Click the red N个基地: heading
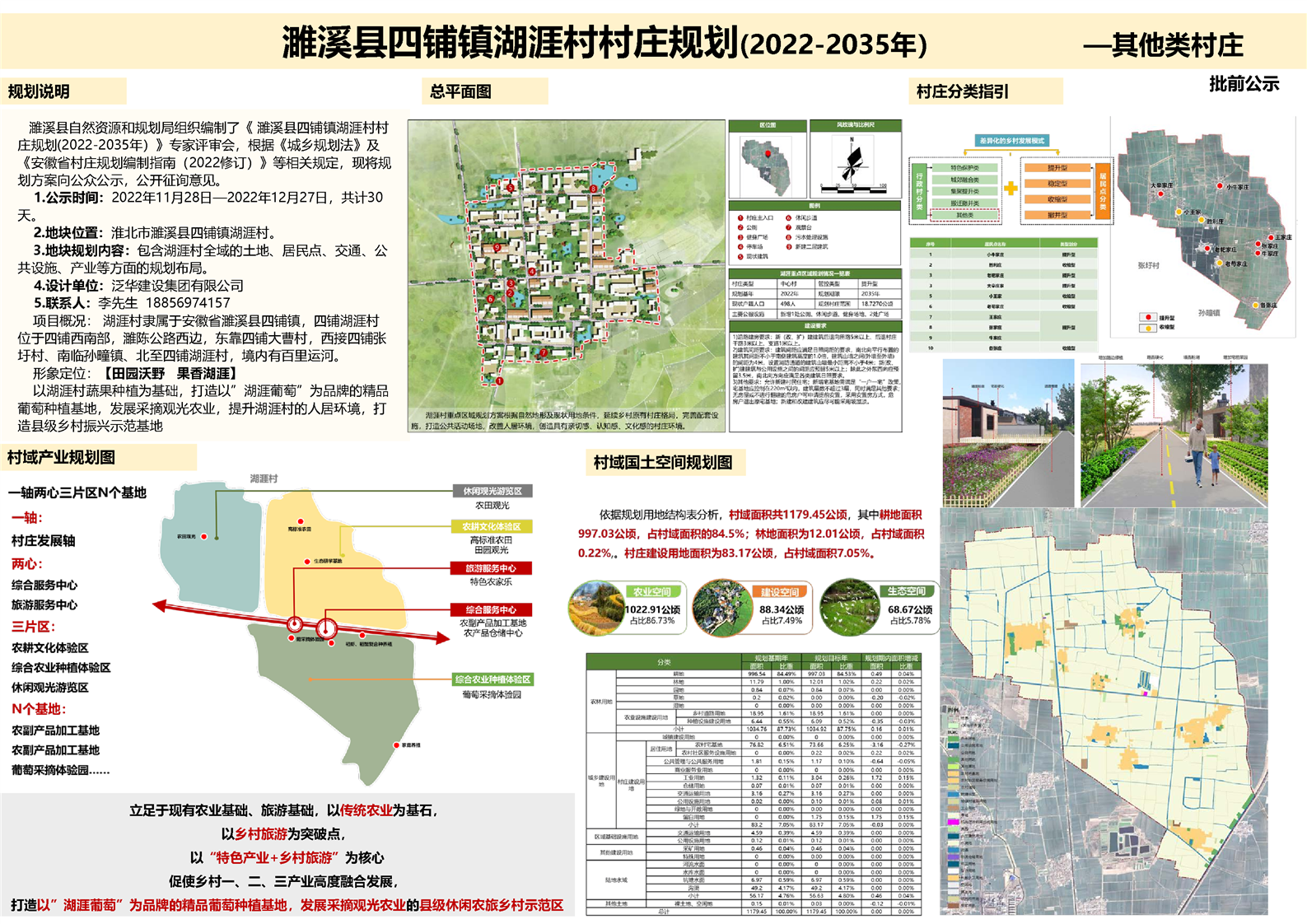This screenshot has width=1307, height=924. coord(39,709)
